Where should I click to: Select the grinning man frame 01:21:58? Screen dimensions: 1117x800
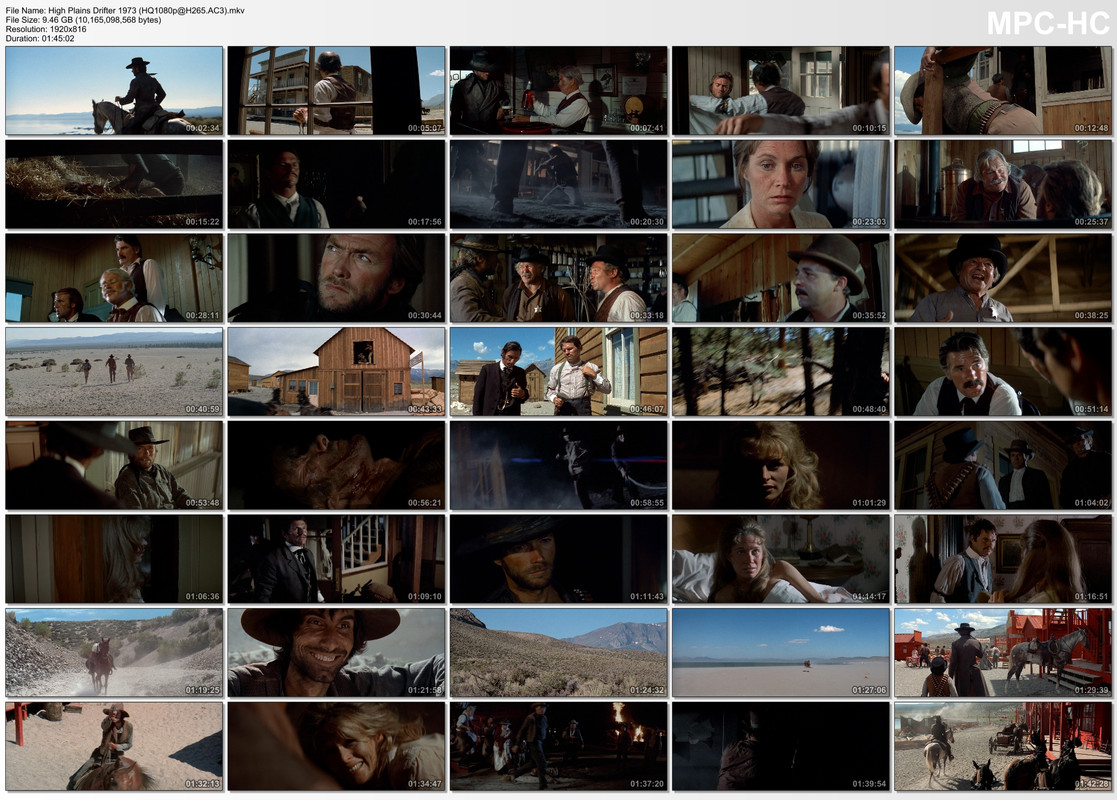(336, 653)
